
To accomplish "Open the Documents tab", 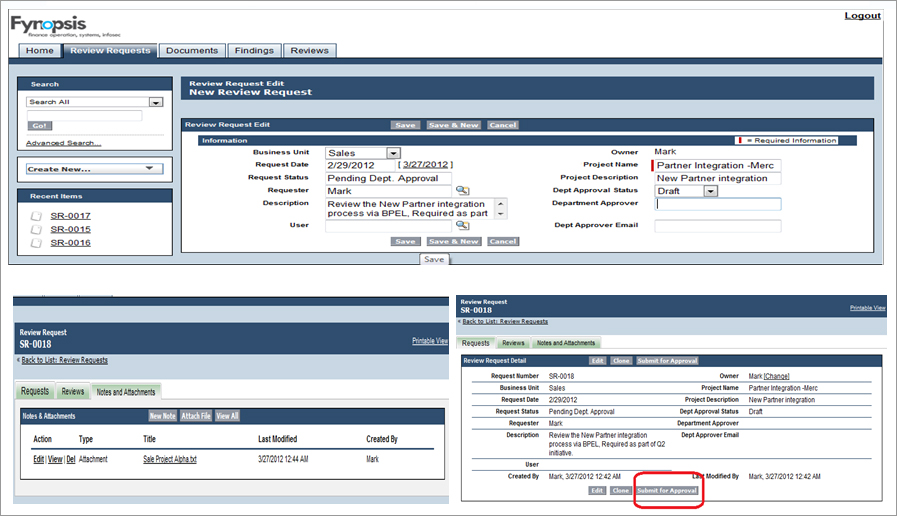I will click(x=192, y=50).
